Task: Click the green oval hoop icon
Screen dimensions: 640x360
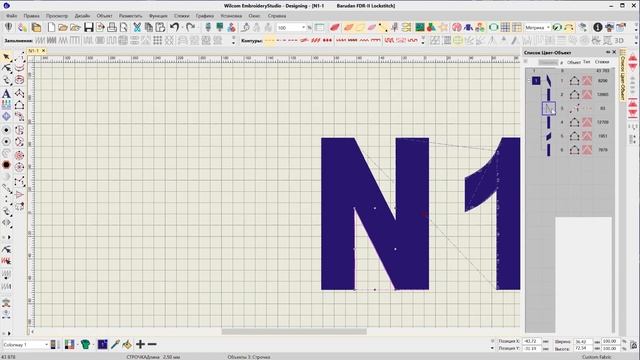Action: tap(493, 27)
